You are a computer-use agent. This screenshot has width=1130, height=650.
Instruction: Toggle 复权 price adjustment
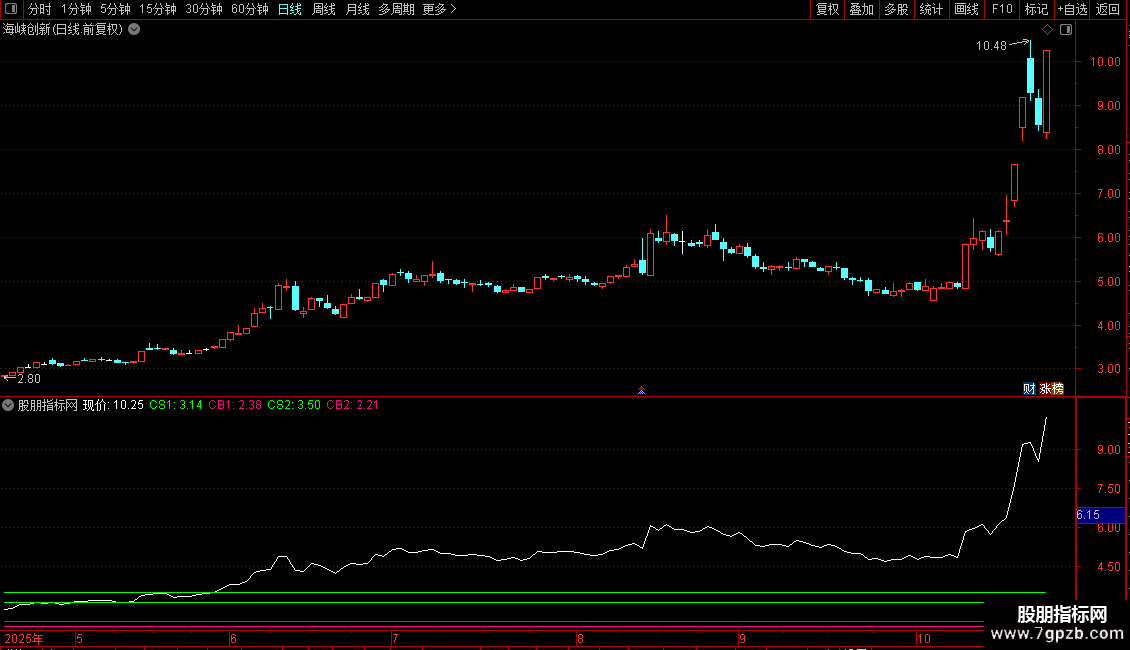827,9
